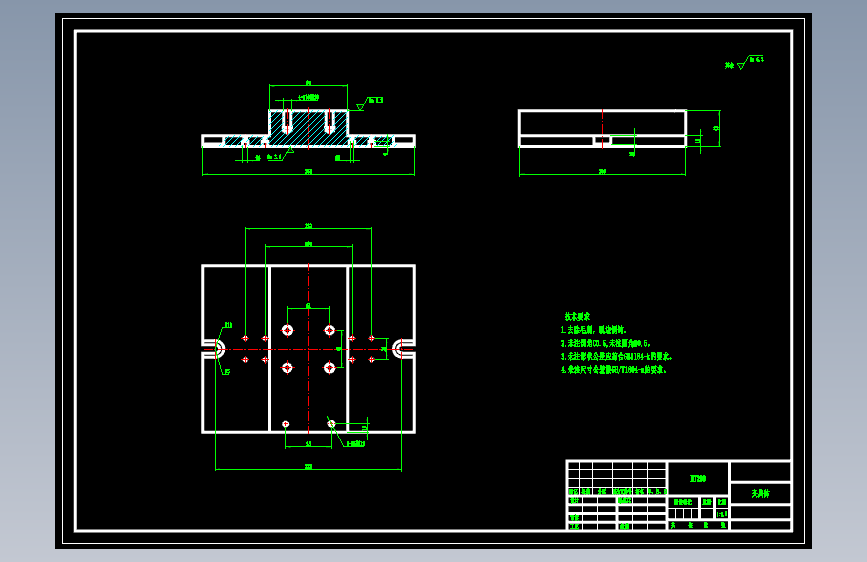Screen dimensions: 867x562
Task: Click the 1:1 scale cell in title block
Action: 722,514
